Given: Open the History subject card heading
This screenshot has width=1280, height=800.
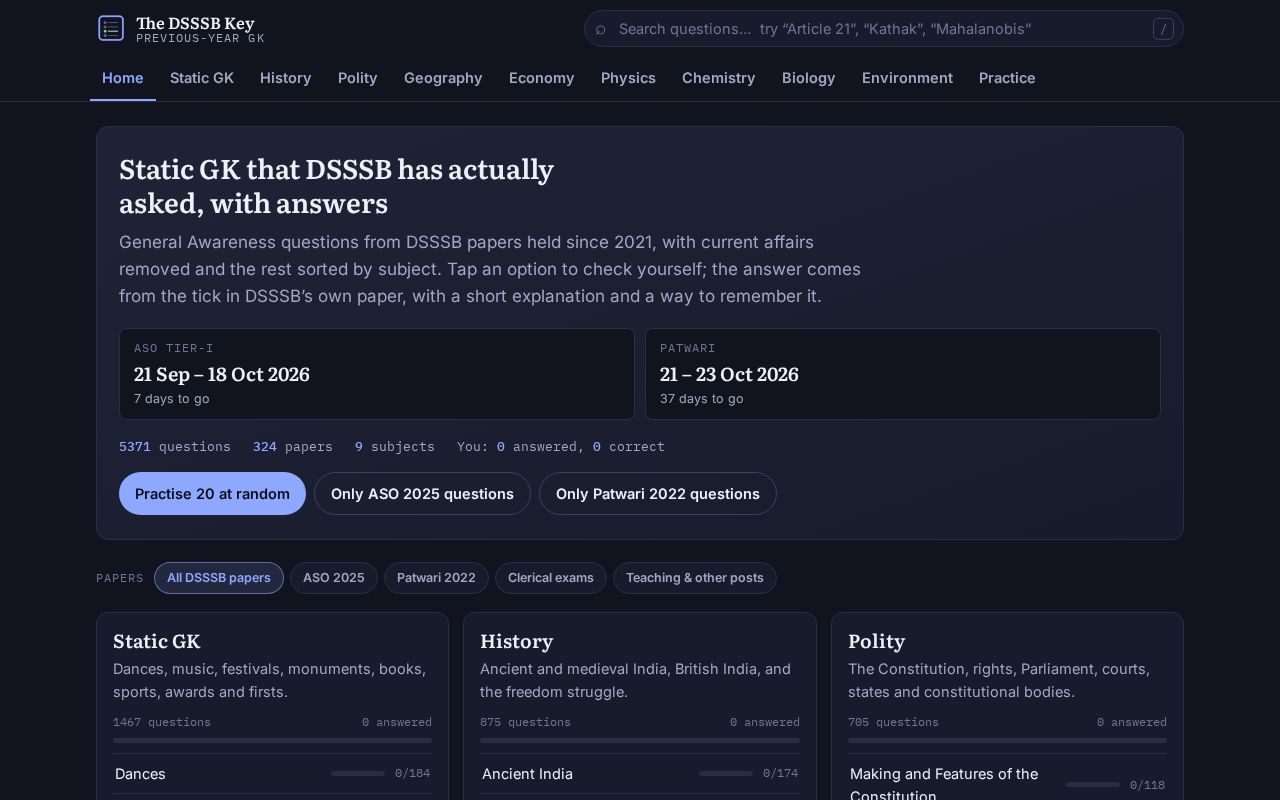Looking at the screenshot, I should [x=517, y=641].
